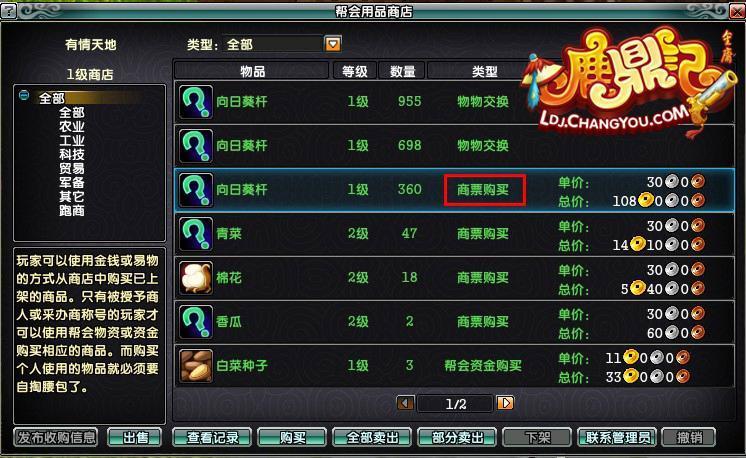Screen dimensions: 746x458
Task: Sort by the 数量 column header
Action: point(402,71)
